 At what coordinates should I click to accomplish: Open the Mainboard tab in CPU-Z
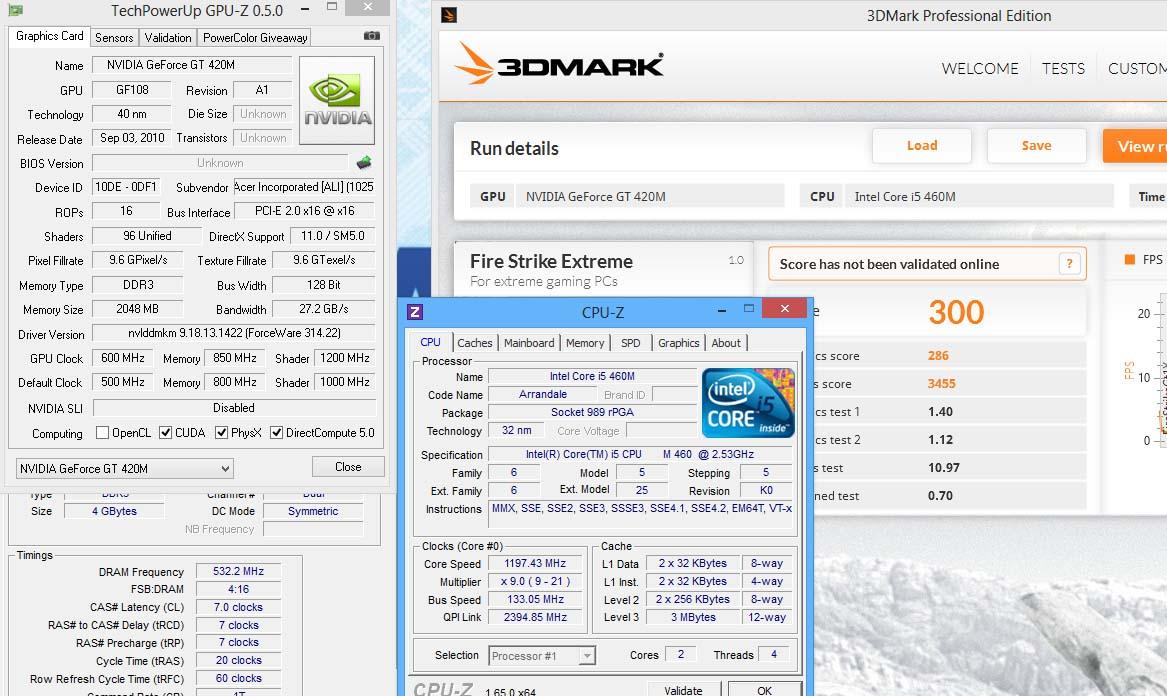[528, 342]
